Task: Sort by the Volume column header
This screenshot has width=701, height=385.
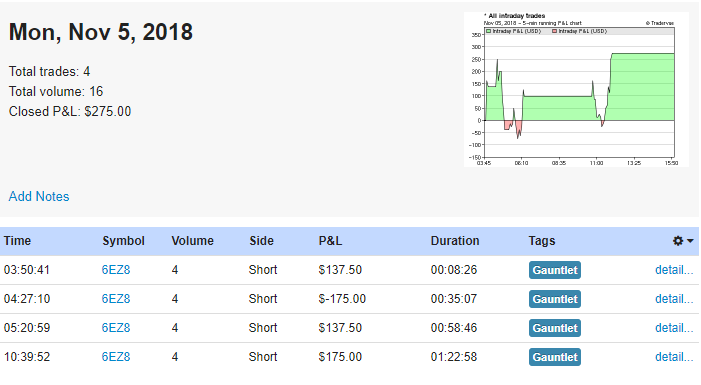Action: [193, 241]
